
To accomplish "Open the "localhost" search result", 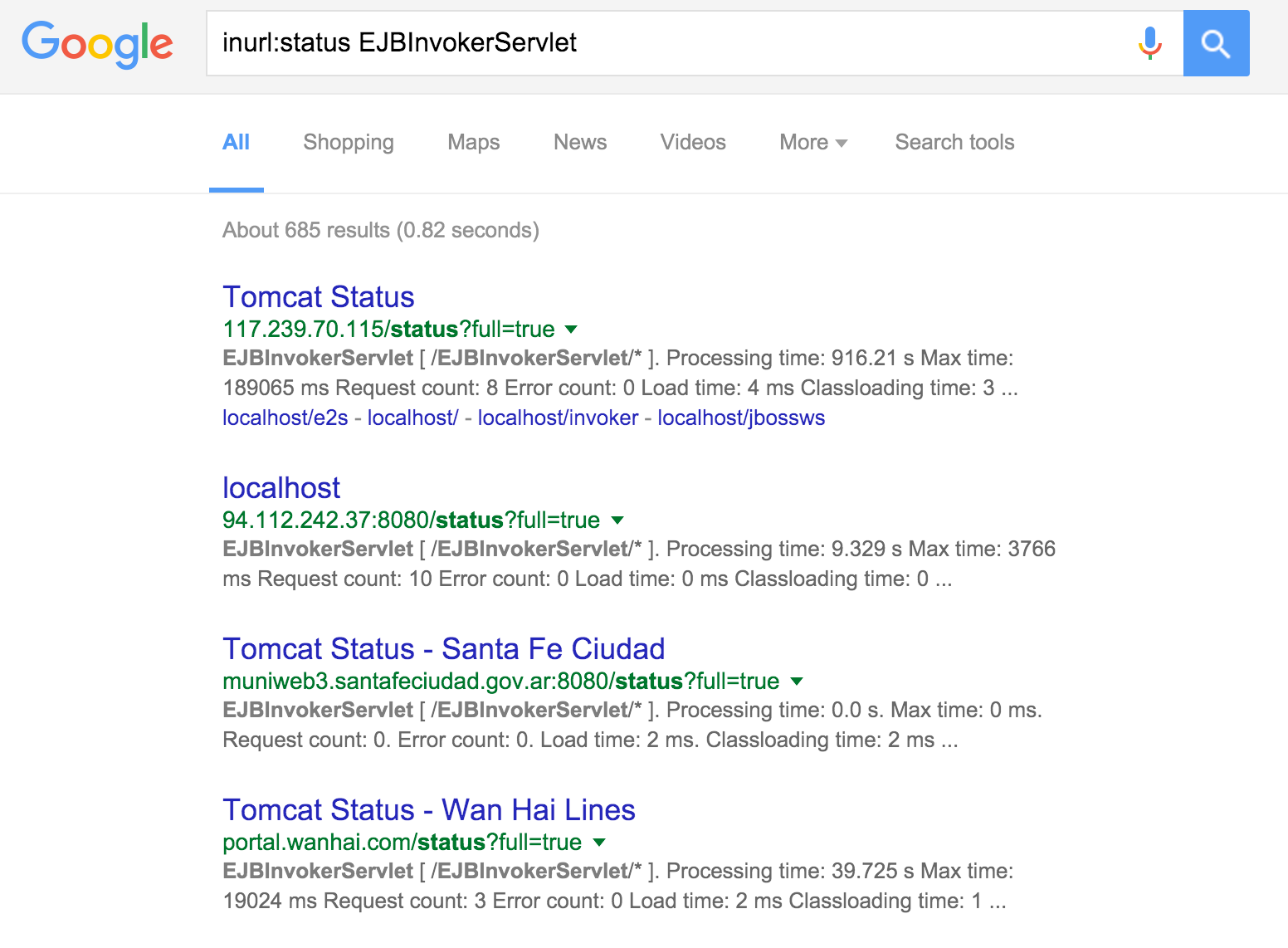I will click(281, 487).
